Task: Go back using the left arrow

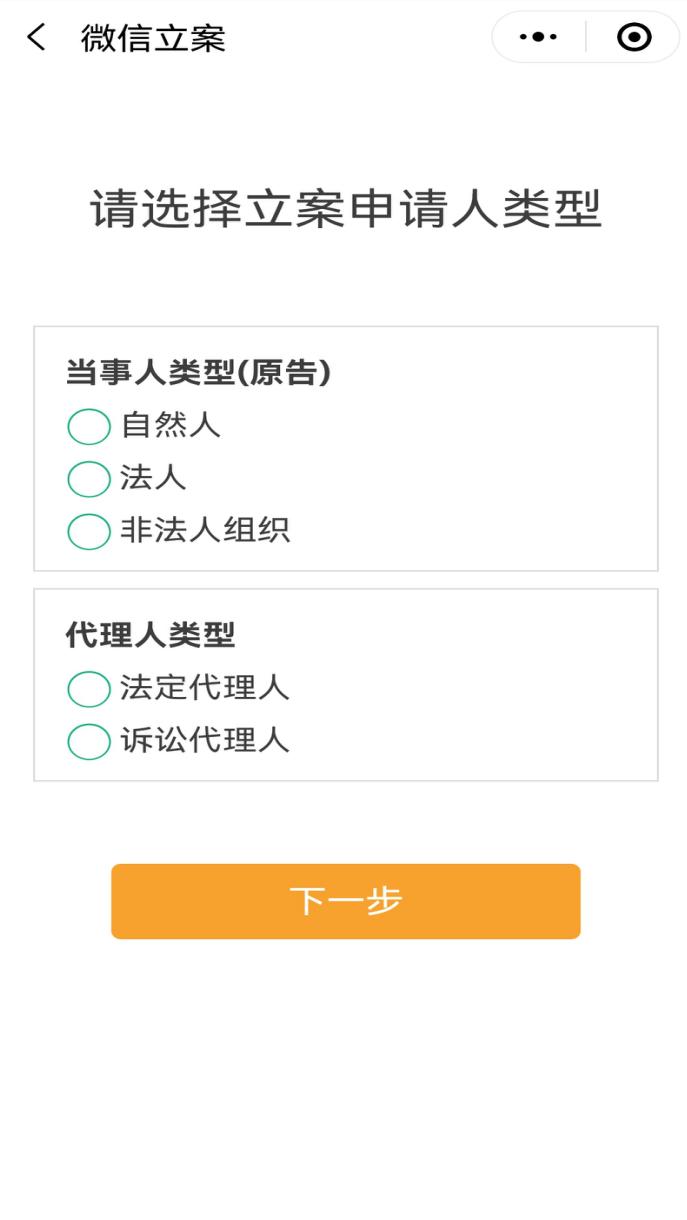Action: tap(37, 38)
